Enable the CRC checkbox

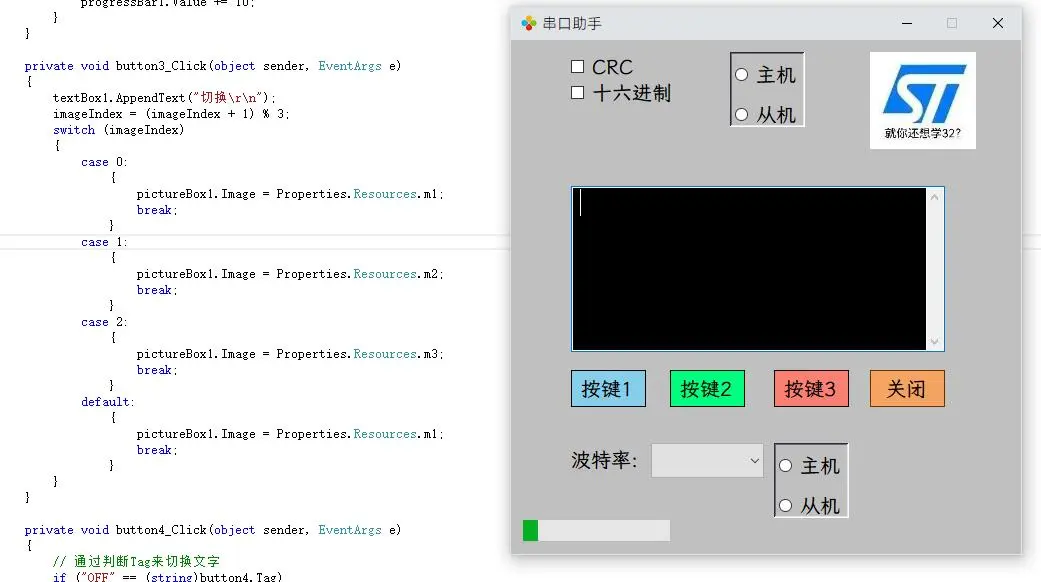[x=578, y=67]
